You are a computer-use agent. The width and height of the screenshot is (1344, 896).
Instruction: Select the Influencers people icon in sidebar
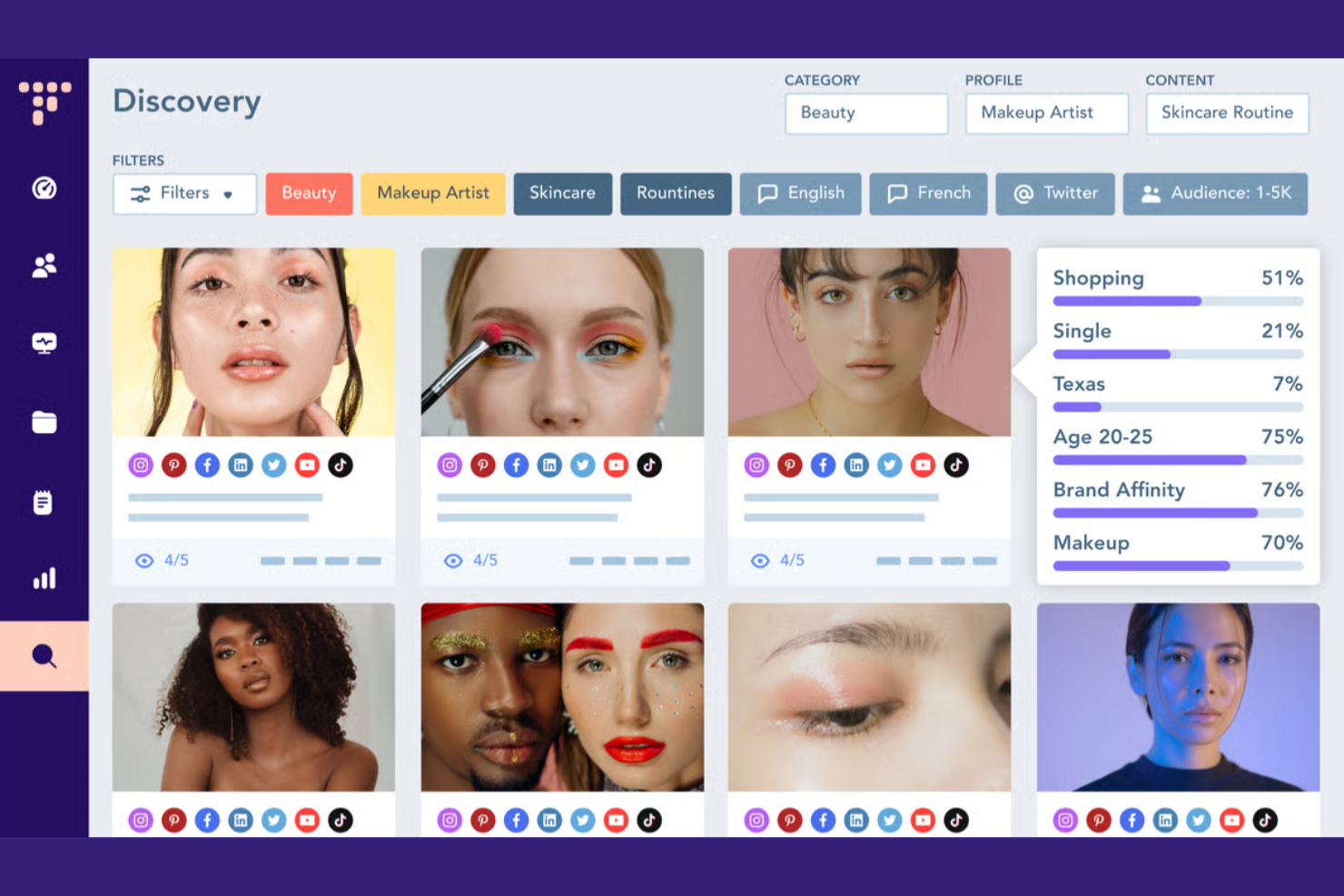click(44, 264)
